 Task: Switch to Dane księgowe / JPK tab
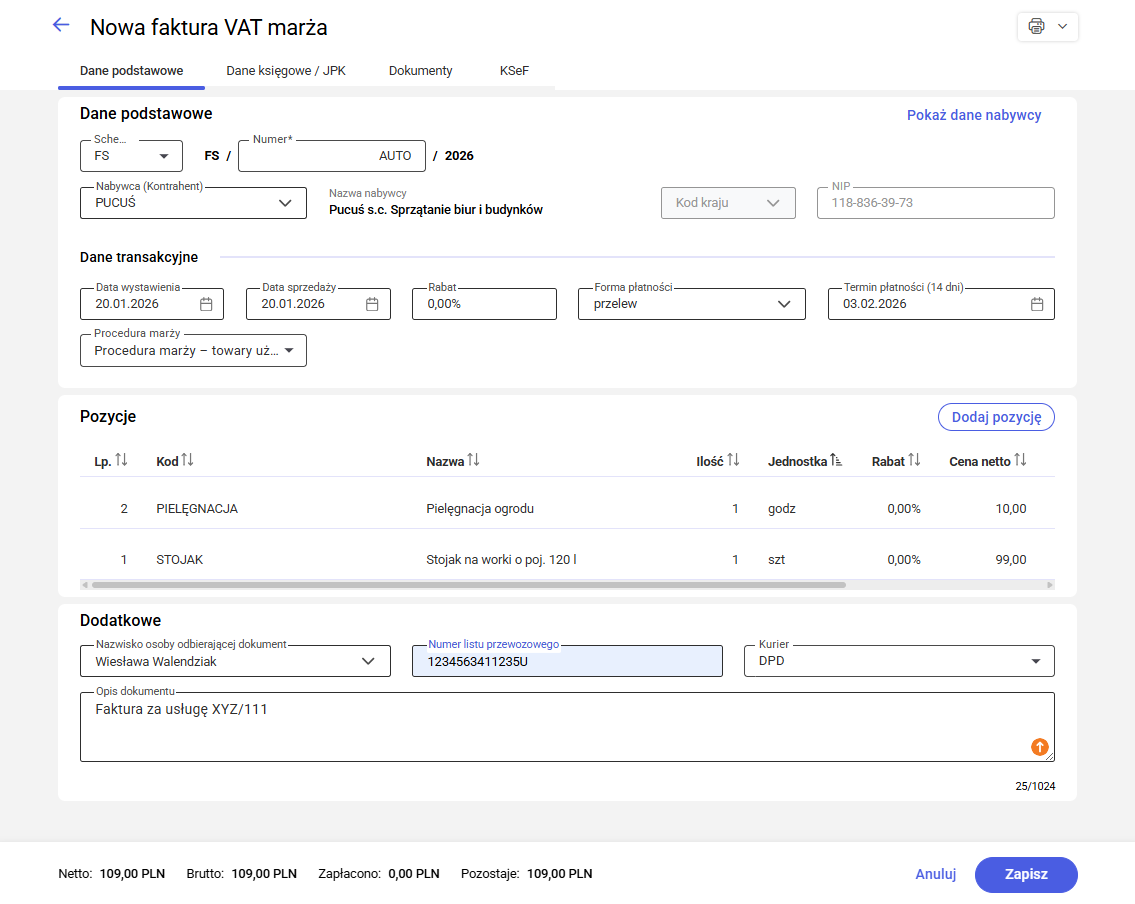pos(286,71)
